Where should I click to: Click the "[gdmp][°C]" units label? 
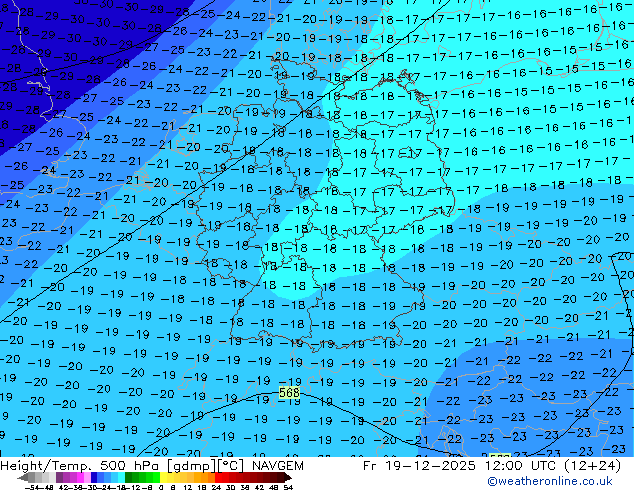click(x=206, y=466)
